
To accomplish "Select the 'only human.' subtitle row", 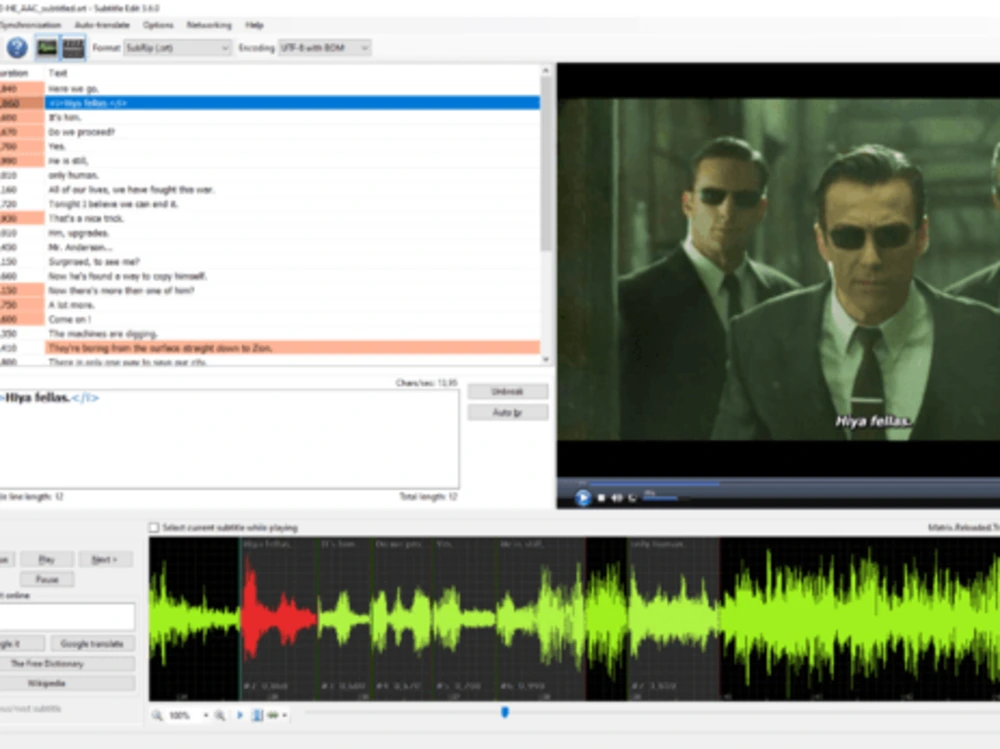I will [x=269, y=175].
